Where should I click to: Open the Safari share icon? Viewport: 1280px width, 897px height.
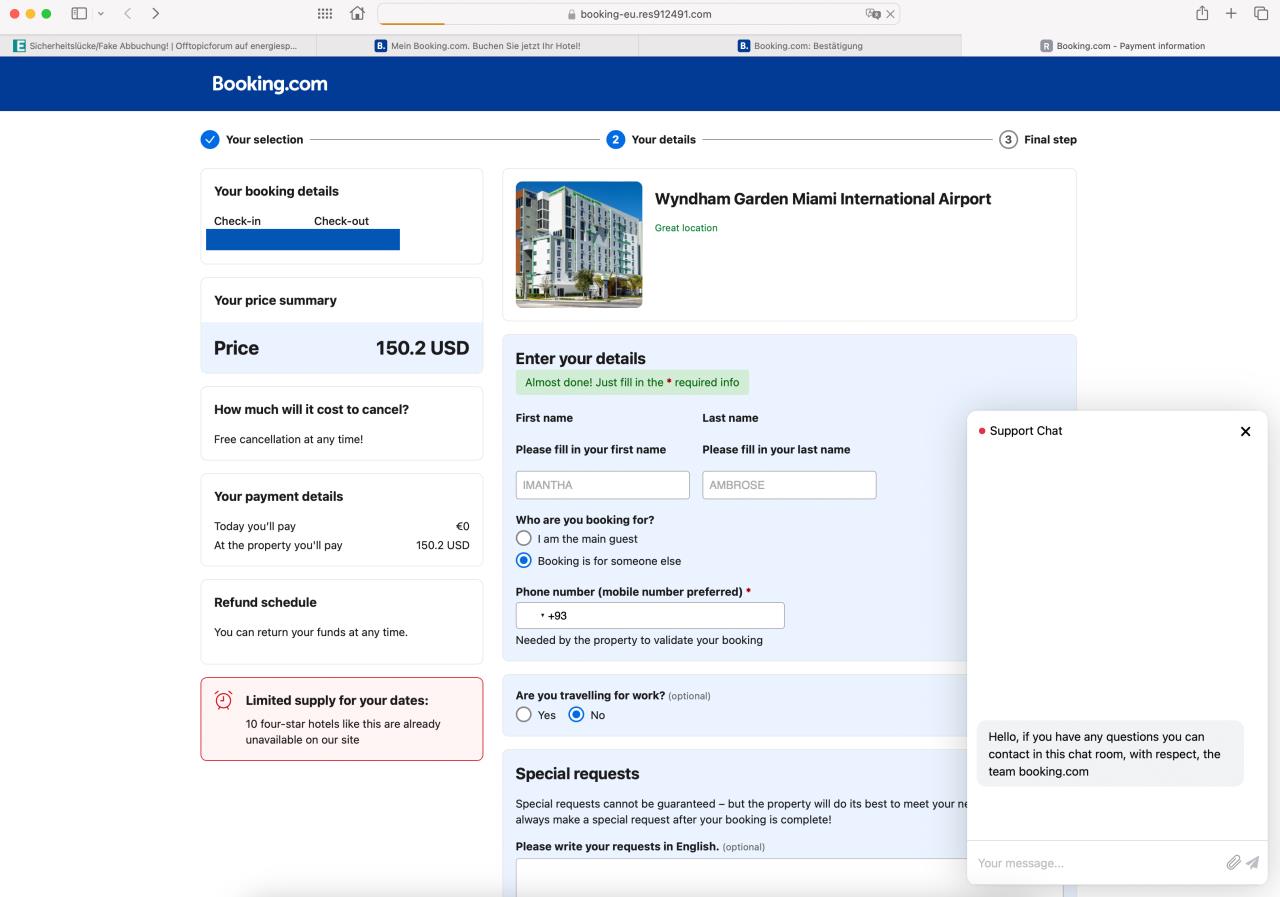click(1201, 13)
